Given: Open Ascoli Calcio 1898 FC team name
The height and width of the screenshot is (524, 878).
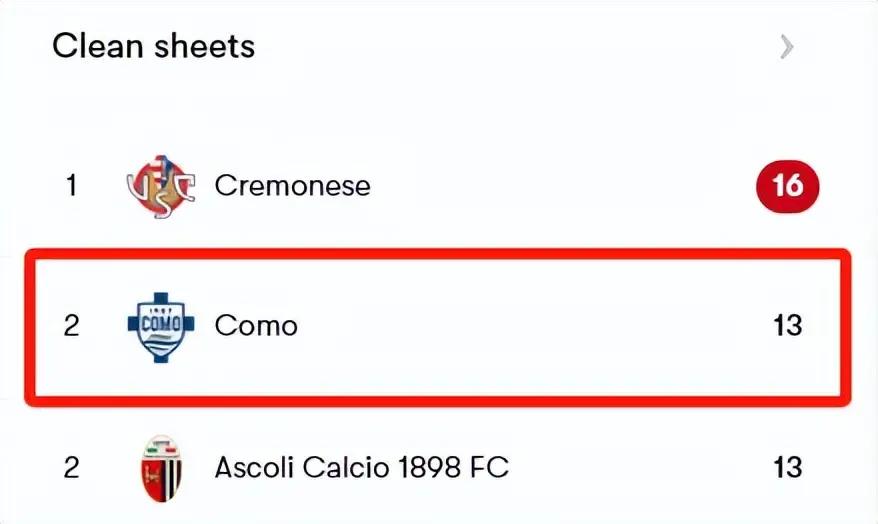Looking at the screenshot, I should [361, 467].
